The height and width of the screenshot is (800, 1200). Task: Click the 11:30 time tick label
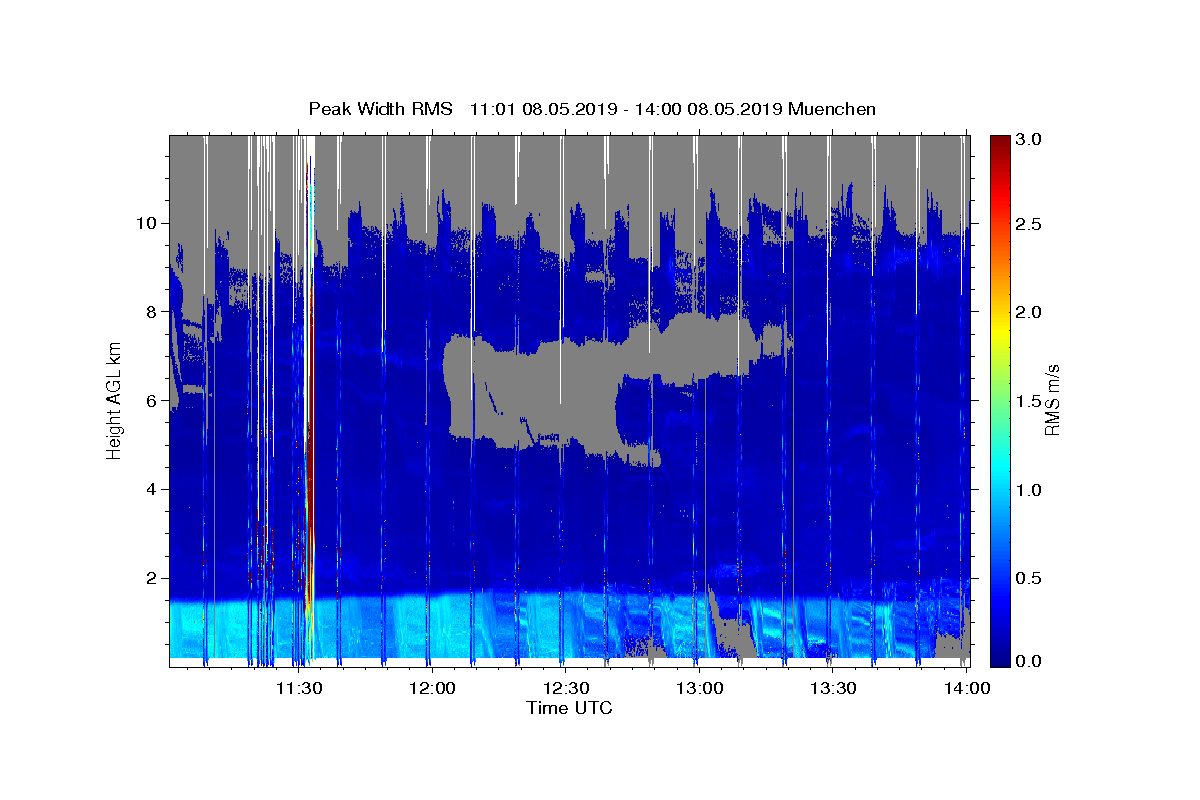(298, 688)
